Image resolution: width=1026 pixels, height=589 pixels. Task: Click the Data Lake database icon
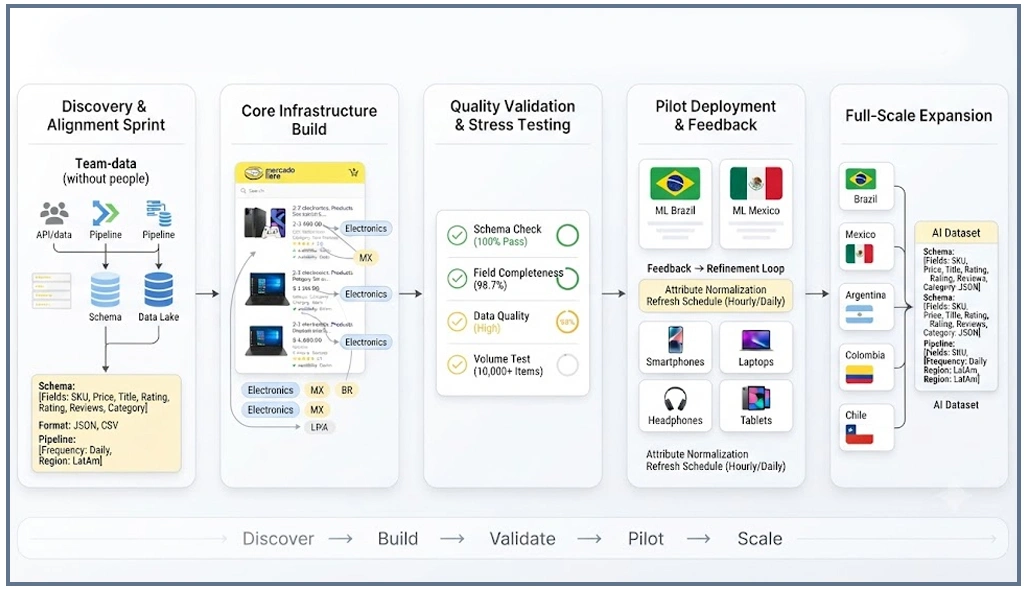tap(158, 290)
